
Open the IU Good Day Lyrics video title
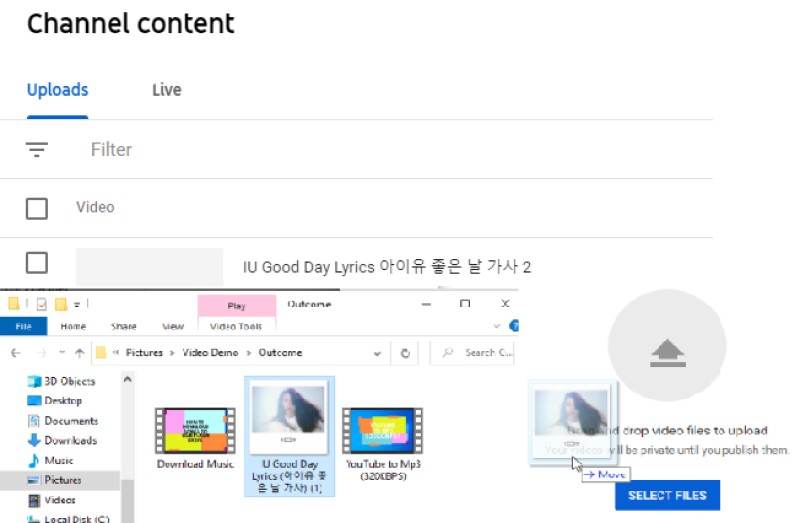[x=387, y=267]
